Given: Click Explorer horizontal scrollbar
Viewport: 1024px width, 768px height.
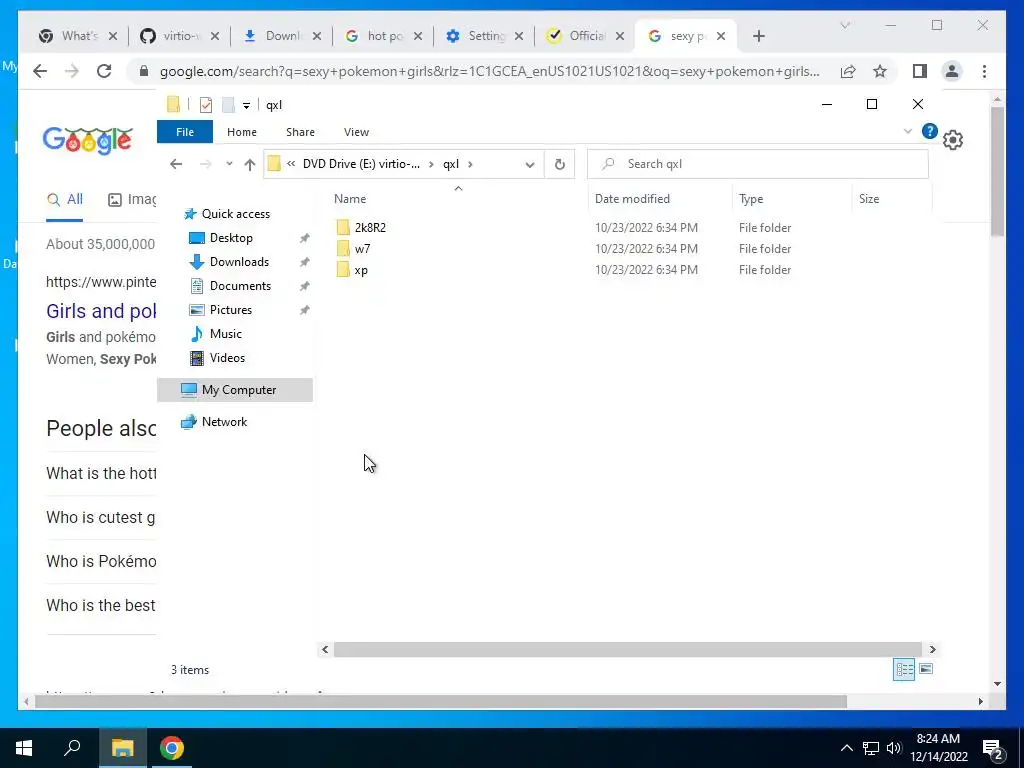Looking at the screenshot, I should (628, 649).
